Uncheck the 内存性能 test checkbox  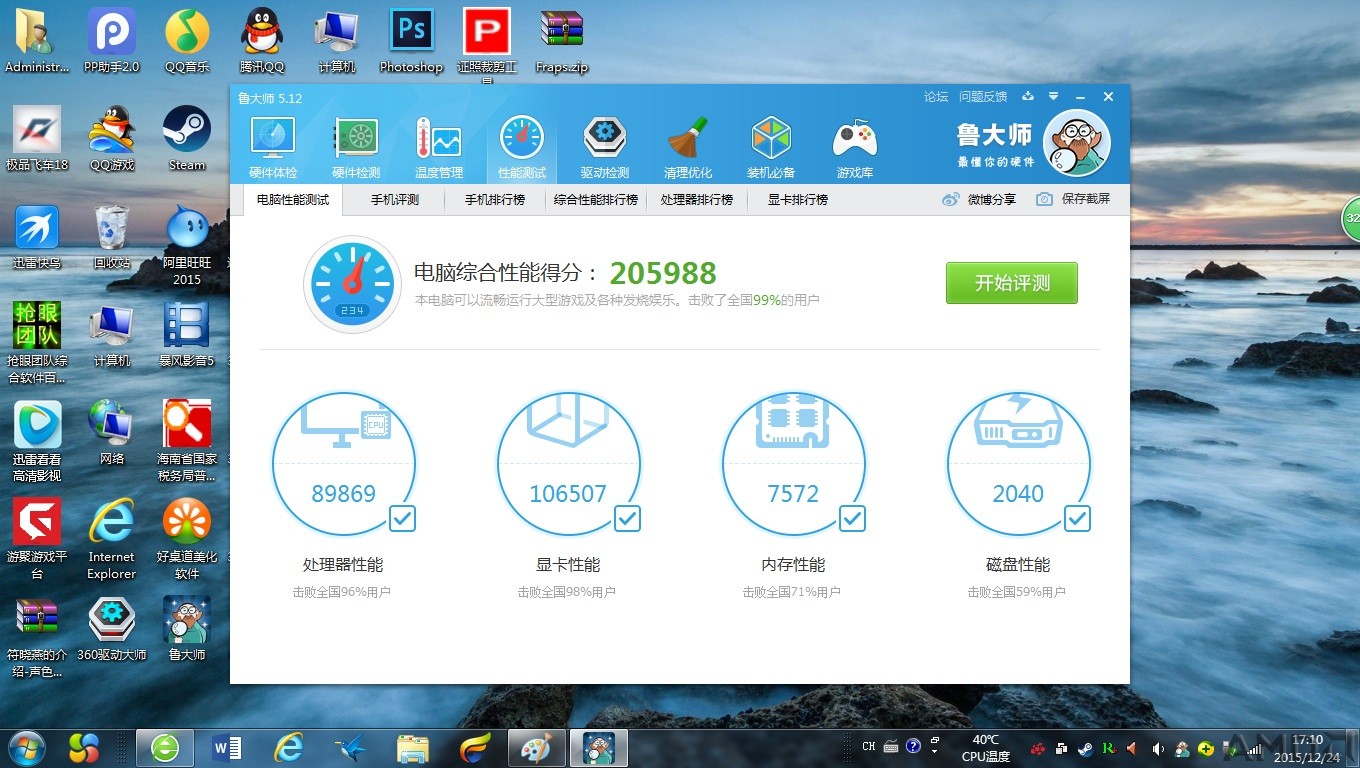click(852, 518)
